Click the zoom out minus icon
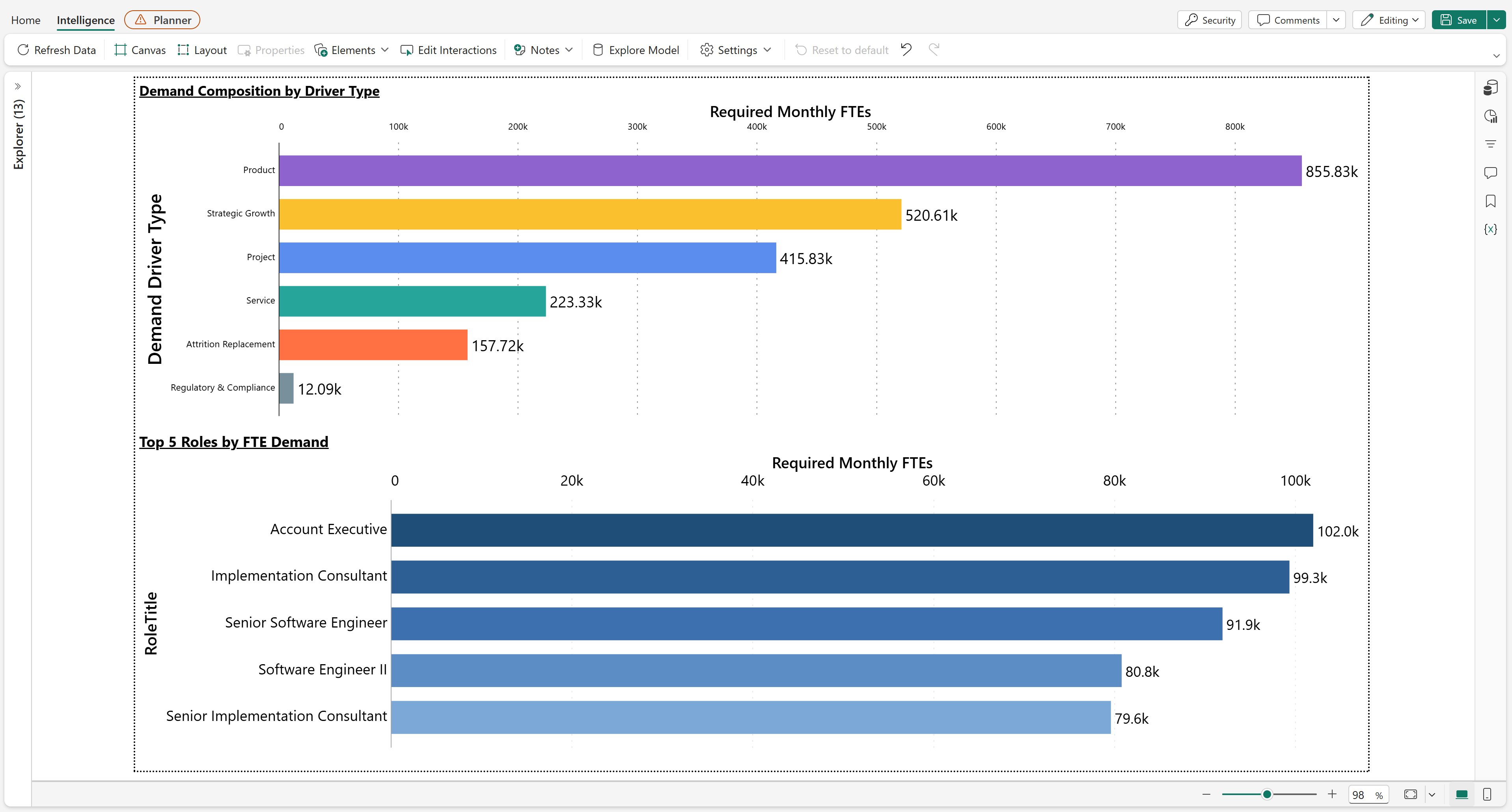This screenshot has height=812, width=1512. [1206, 794]
